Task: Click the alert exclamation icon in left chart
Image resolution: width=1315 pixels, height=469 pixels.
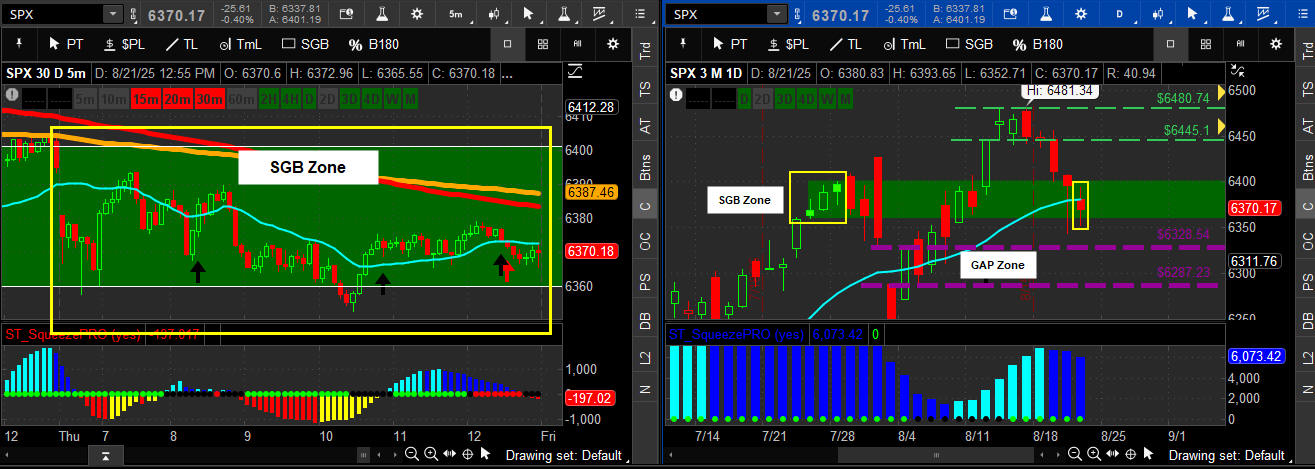Action: tap(11, 94)
